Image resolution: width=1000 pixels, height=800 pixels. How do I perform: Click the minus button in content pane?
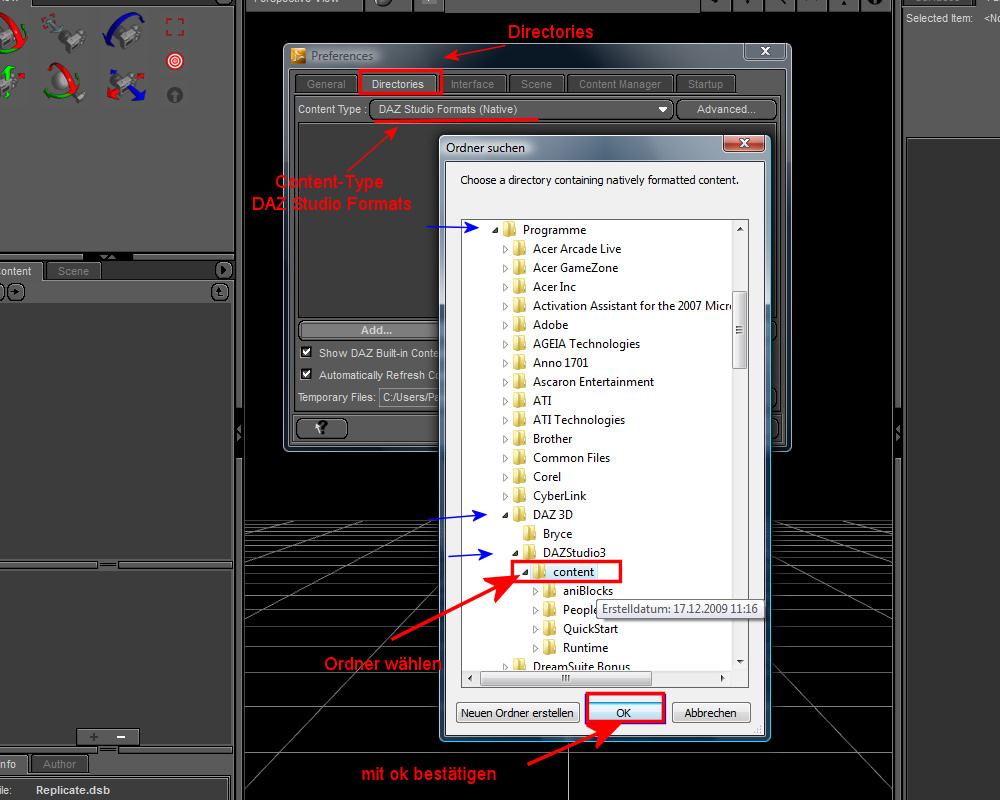[121, 737]
